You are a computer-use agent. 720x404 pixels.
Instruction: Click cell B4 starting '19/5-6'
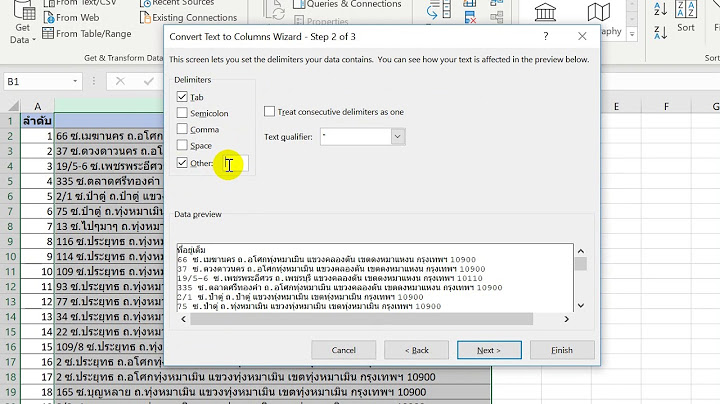pyautogui.click(x=109, y=166)
